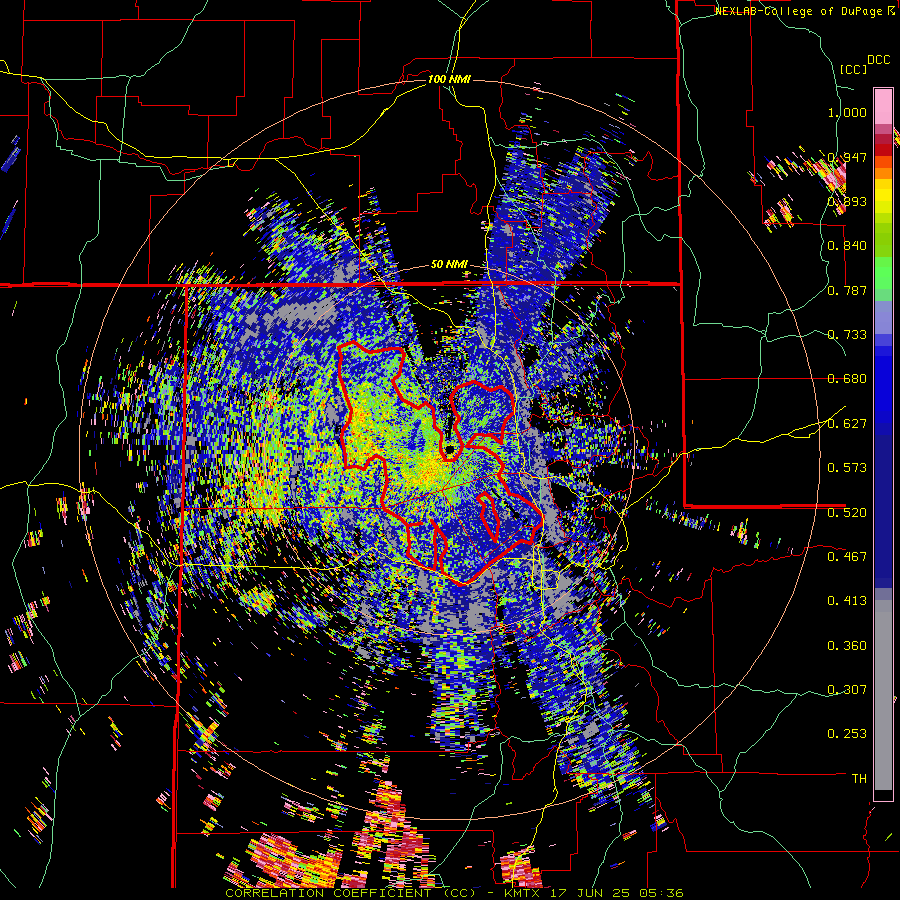
Task: Click the 0.307 legend value
Action: pyautogui.click(x=847, y=690)
